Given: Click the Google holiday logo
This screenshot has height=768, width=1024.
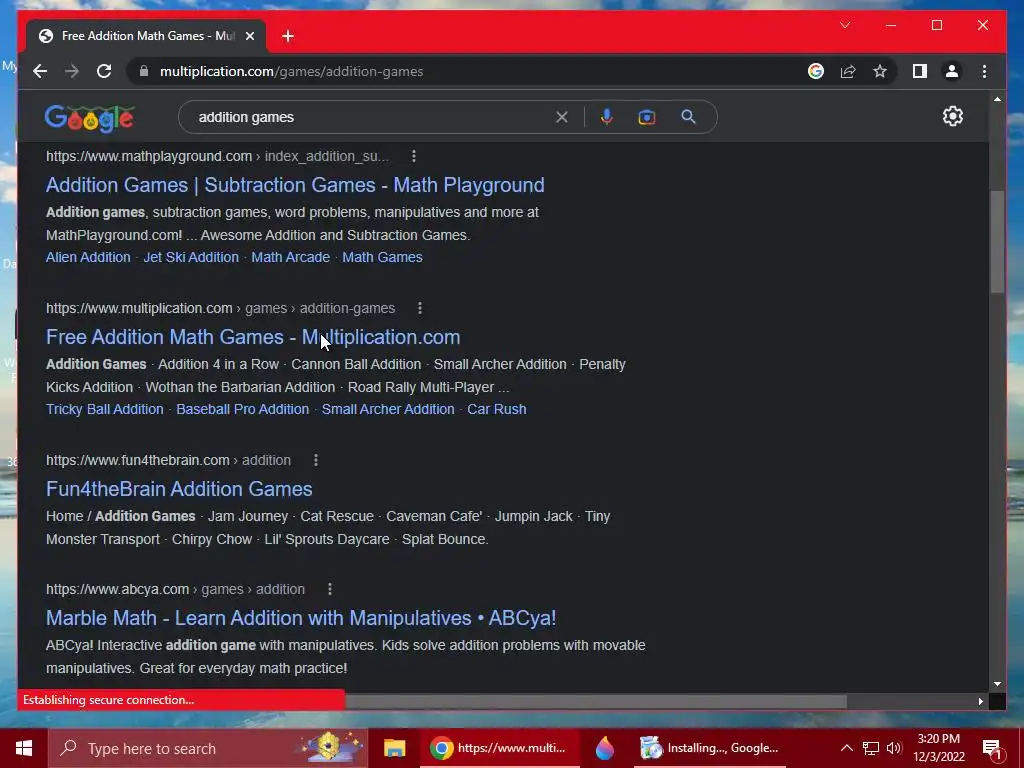Looking at the screenshot, I should pyautogui.click(x=89, y=118).
